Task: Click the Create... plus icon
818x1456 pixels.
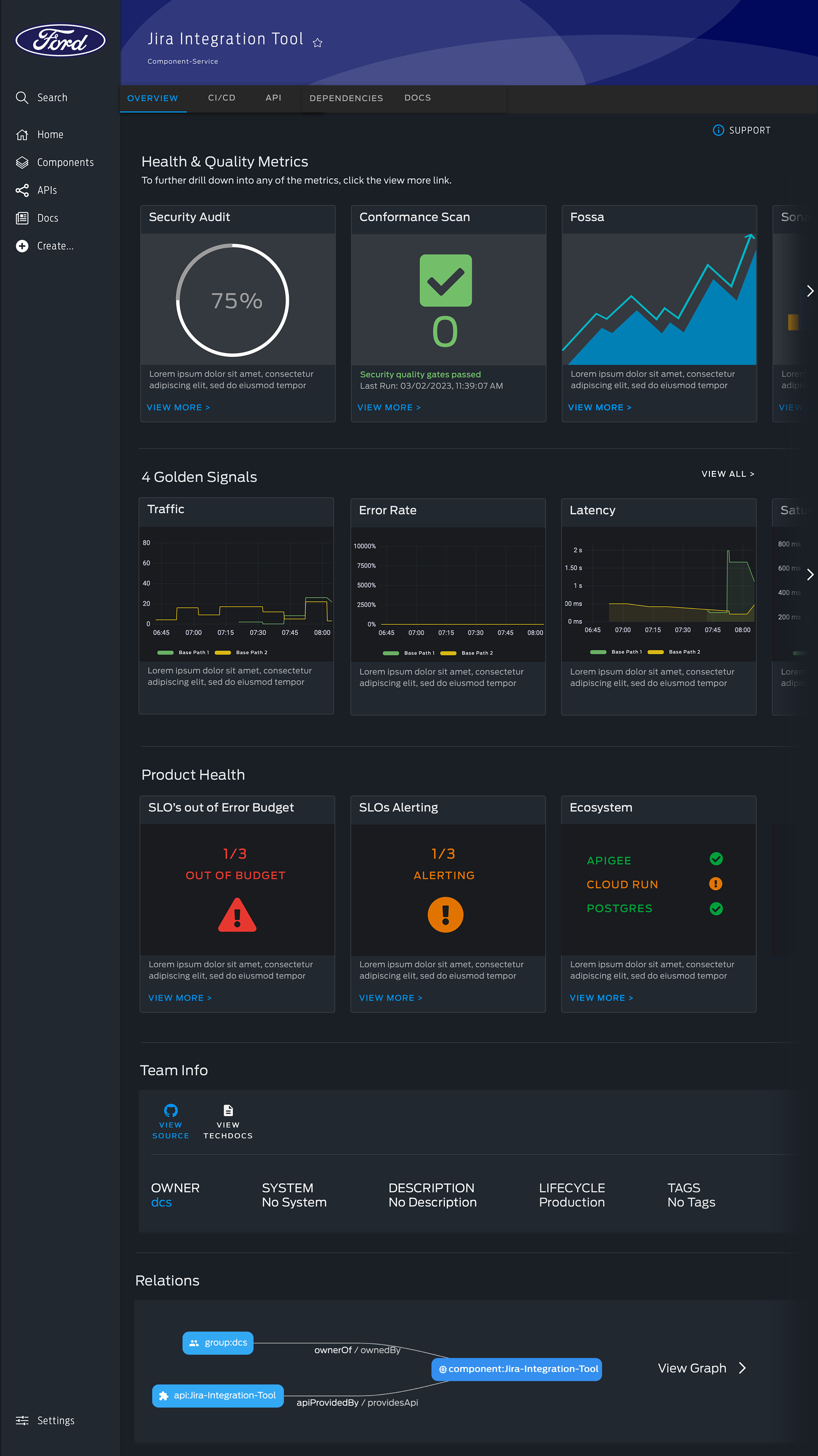Action: [x=22, y=246]
